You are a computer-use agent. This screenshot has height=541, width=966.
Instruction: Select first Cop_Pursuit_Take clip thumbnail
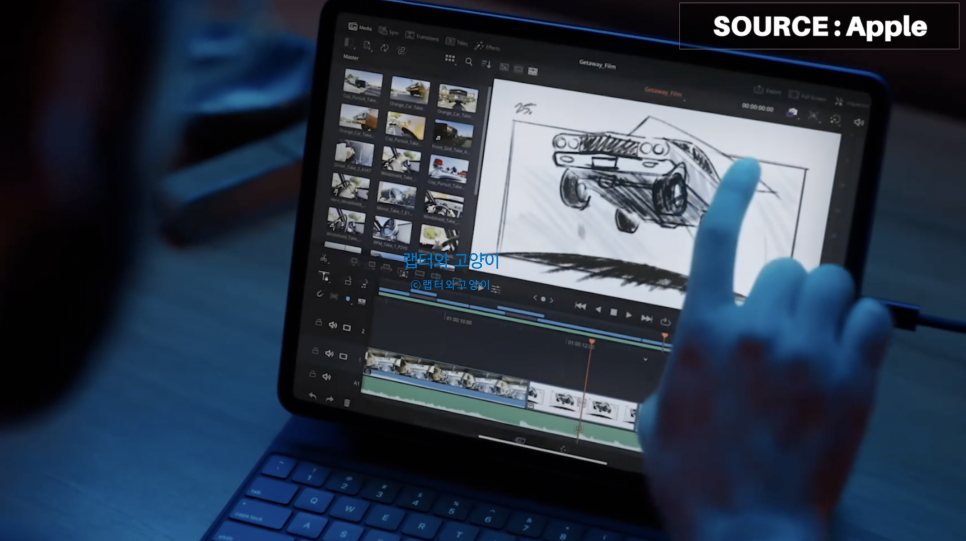click(x=362, y=85)
